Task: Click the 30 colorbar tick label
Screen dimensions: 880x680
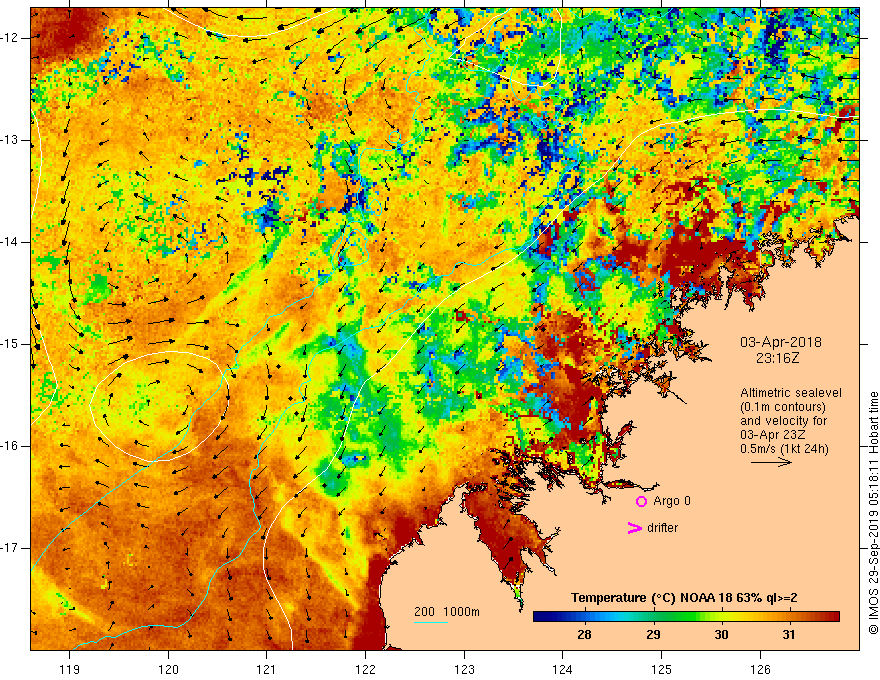Action: tap(721, 635)
